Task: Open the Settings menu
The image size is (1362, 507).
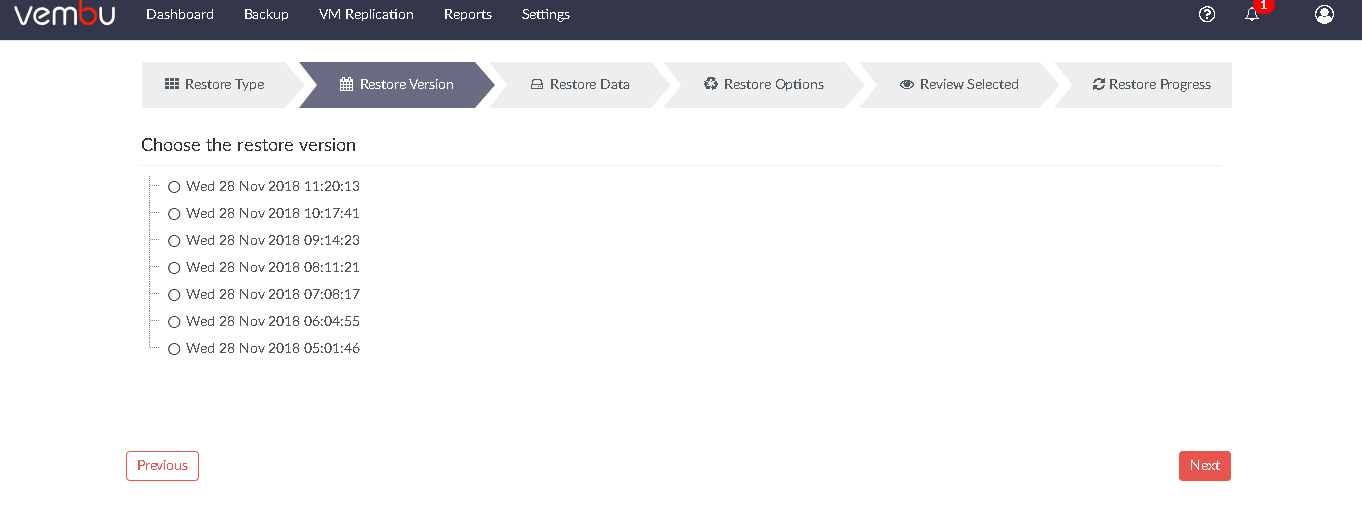Action: point(546,14)
